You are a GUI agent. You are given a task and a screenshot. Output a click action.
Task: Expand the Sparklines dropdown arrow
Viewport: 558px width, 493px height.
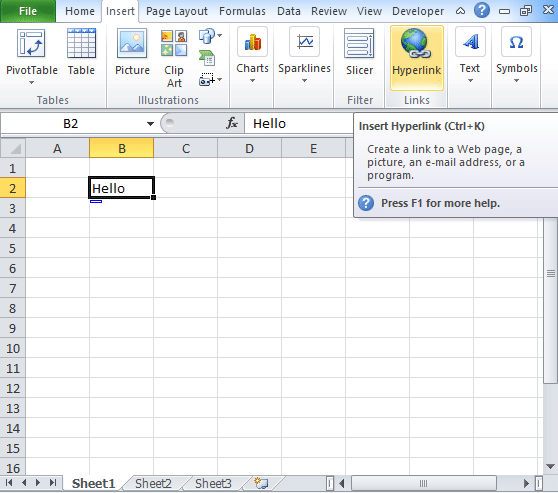click(304, 80)
